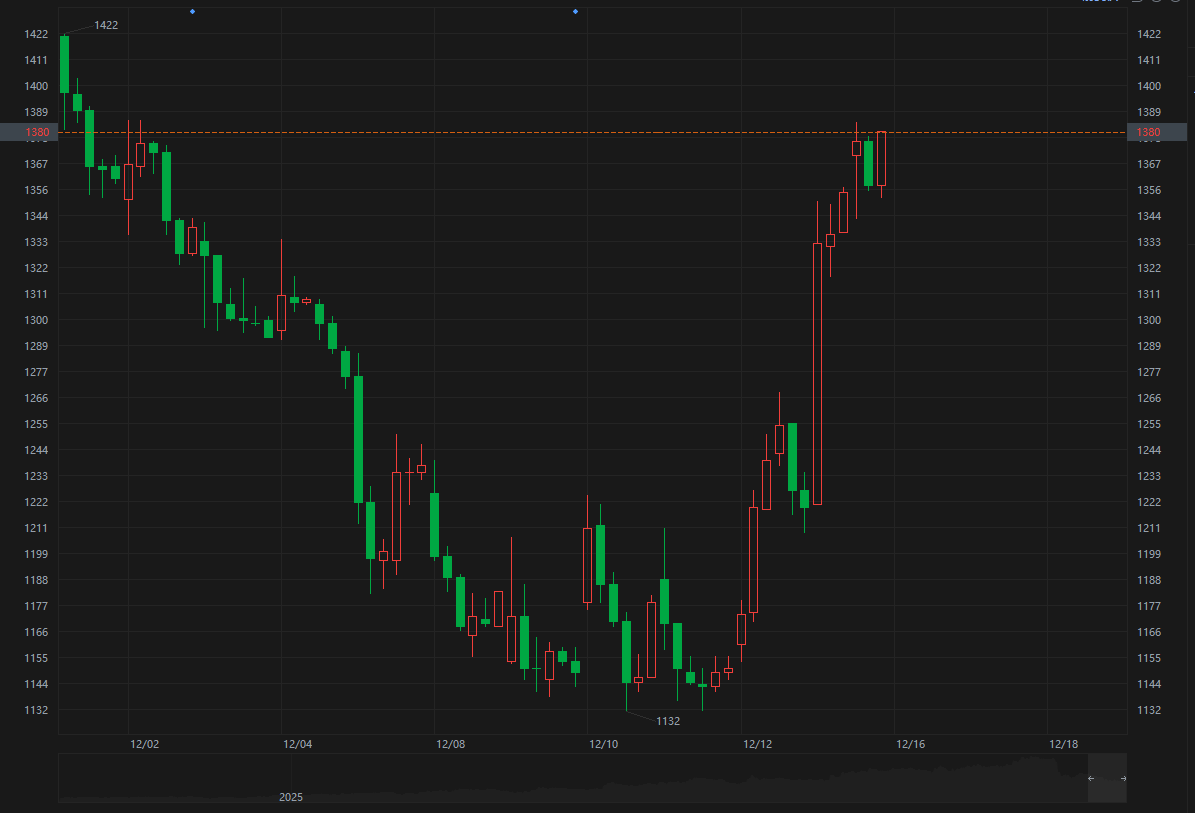1195x813 pixels.
Task: Click the navigator's left arrow handle
Action: (1091, 778)
